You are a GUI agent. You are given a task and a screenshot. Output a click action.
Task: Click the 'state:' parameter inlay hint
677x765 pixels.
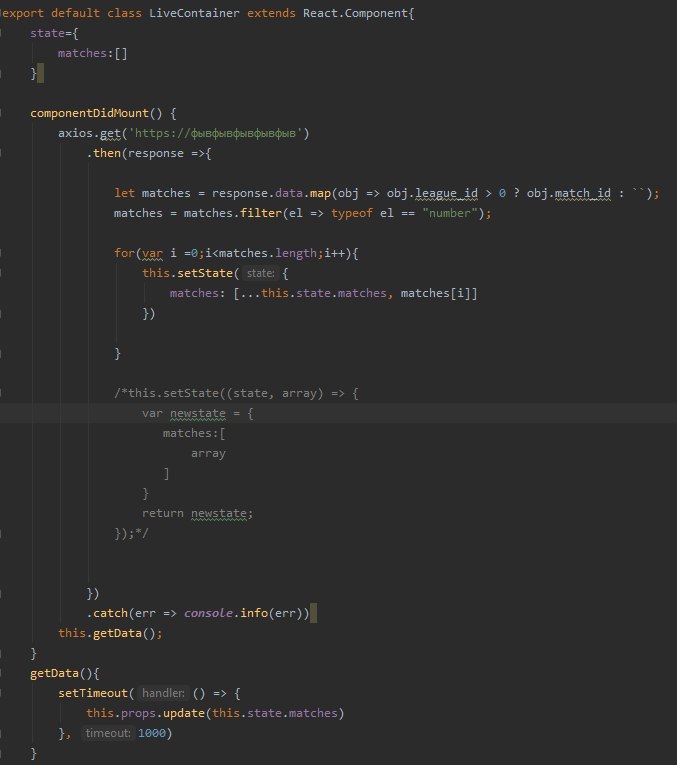(260, 273)
